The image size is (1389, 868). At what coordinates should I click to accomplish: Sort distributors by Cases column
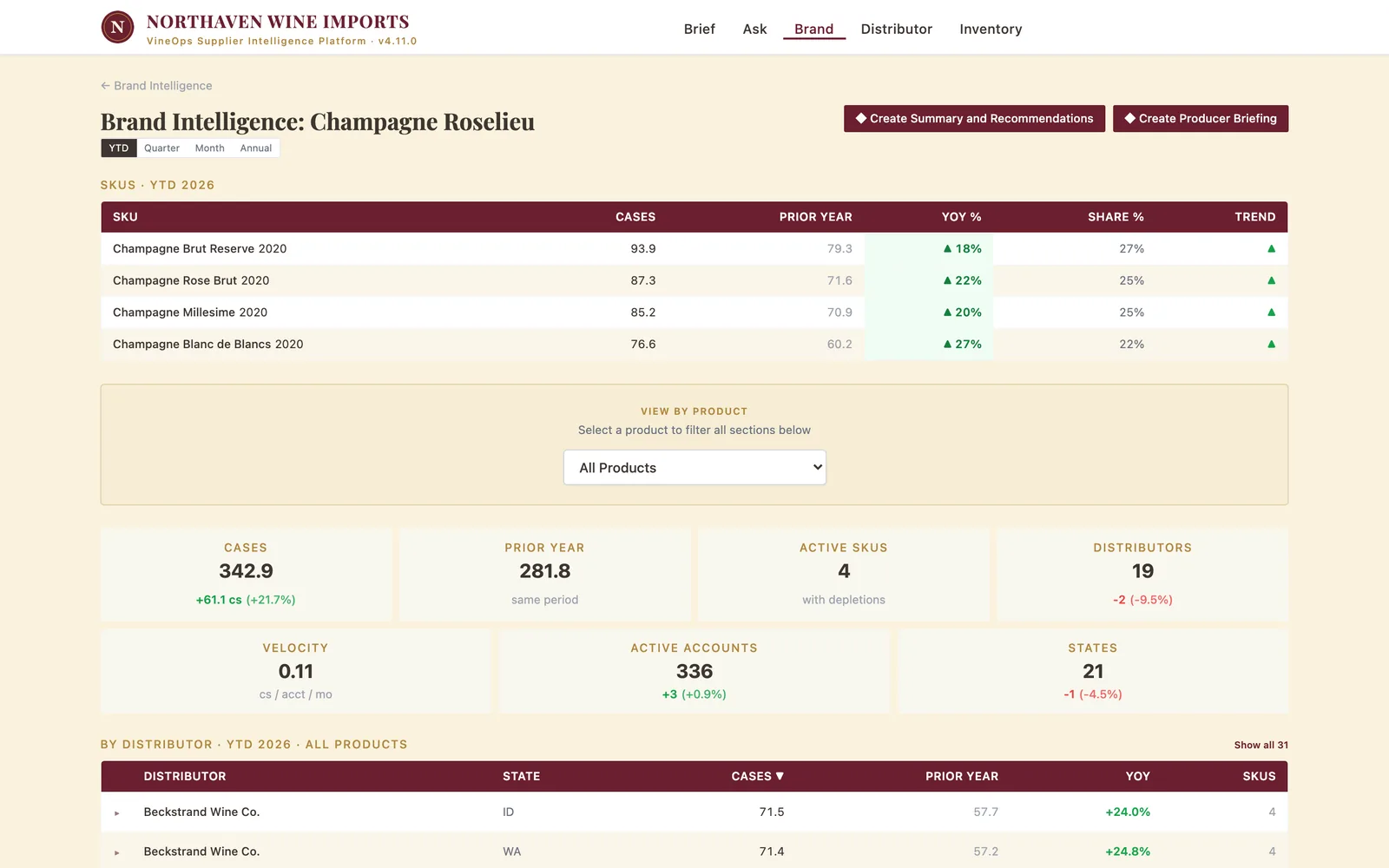pos(757,776)
